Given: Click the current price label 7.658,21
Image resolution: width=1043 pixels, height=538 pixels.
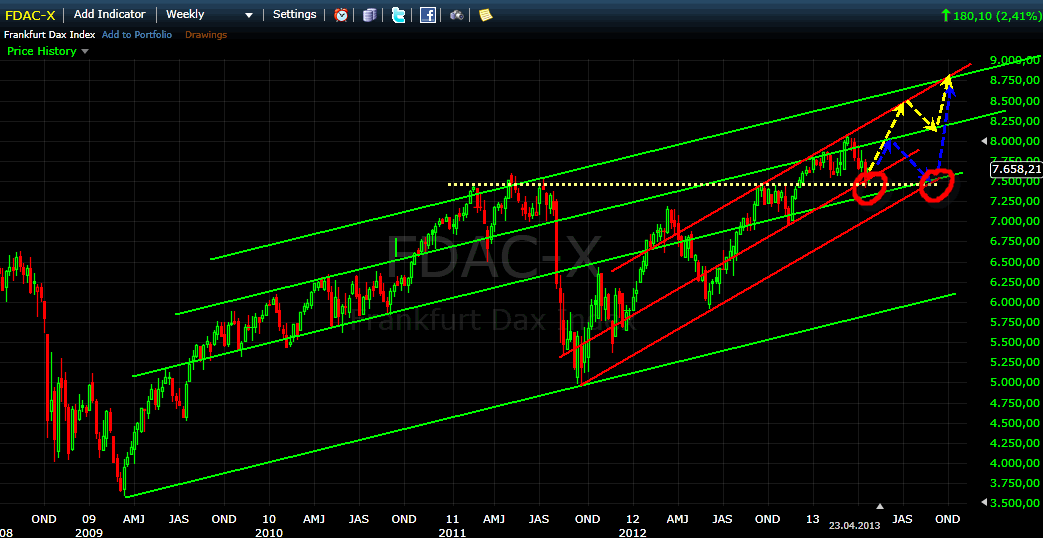Looking at the screenshot, I should coord(1016,169).
